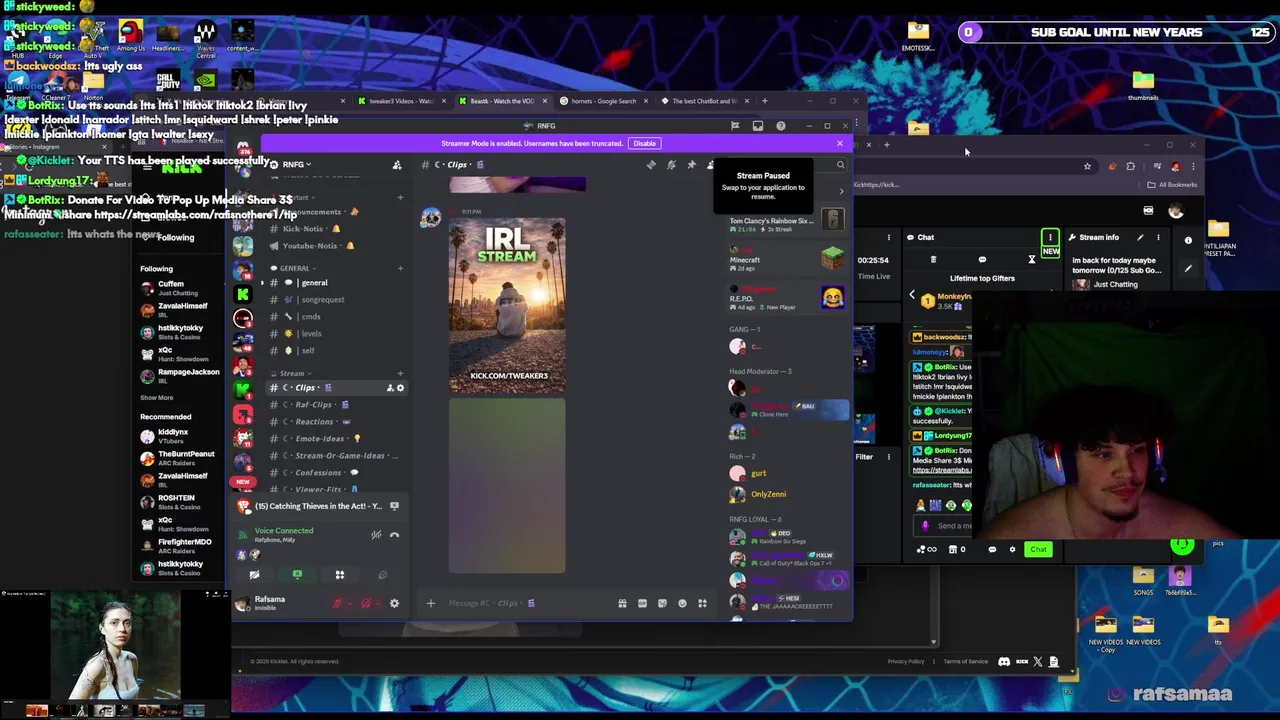Show pinned messages in Clips channel
Image resolution: width=1280 pixels, height=720 pixels.
(x=691, y=165)
